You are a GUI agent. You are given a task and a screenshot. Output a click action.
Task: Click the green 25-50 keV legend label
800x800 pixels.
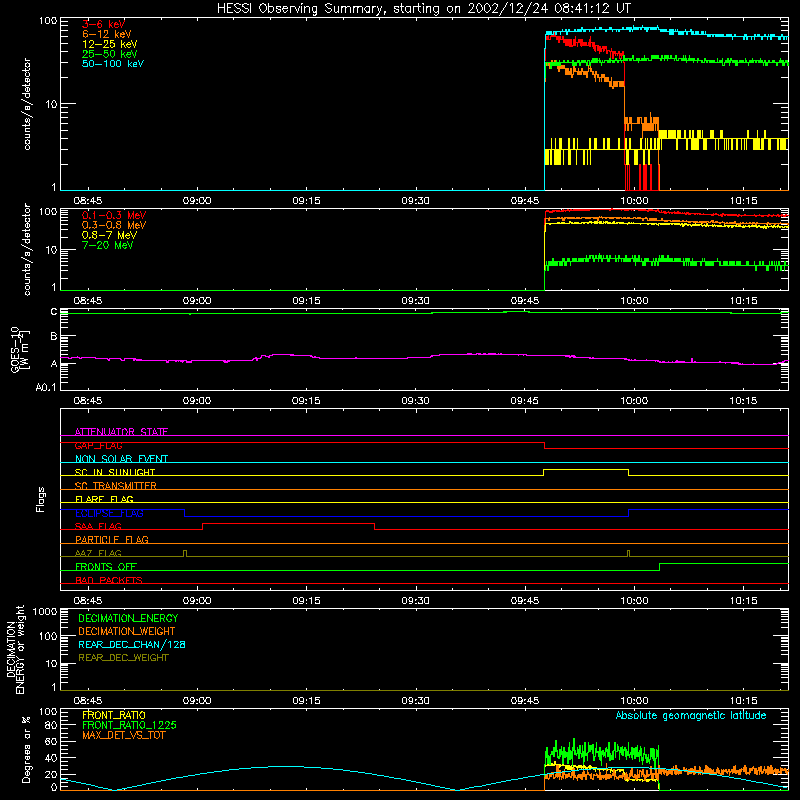point(109,54)
